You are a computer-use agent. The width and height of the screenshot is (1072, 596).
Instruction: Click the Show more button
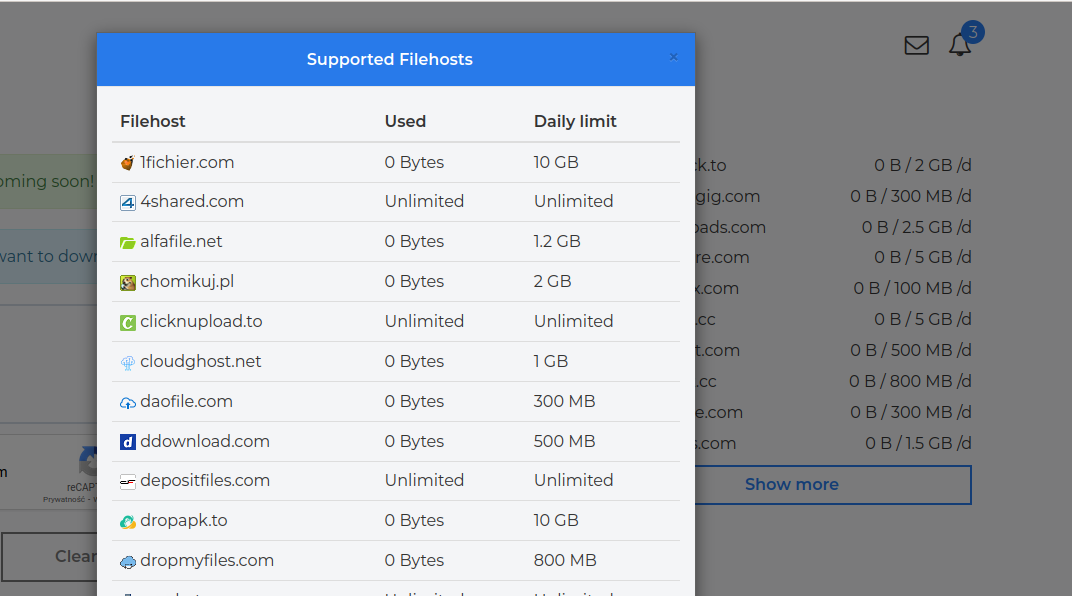point(791,484)
